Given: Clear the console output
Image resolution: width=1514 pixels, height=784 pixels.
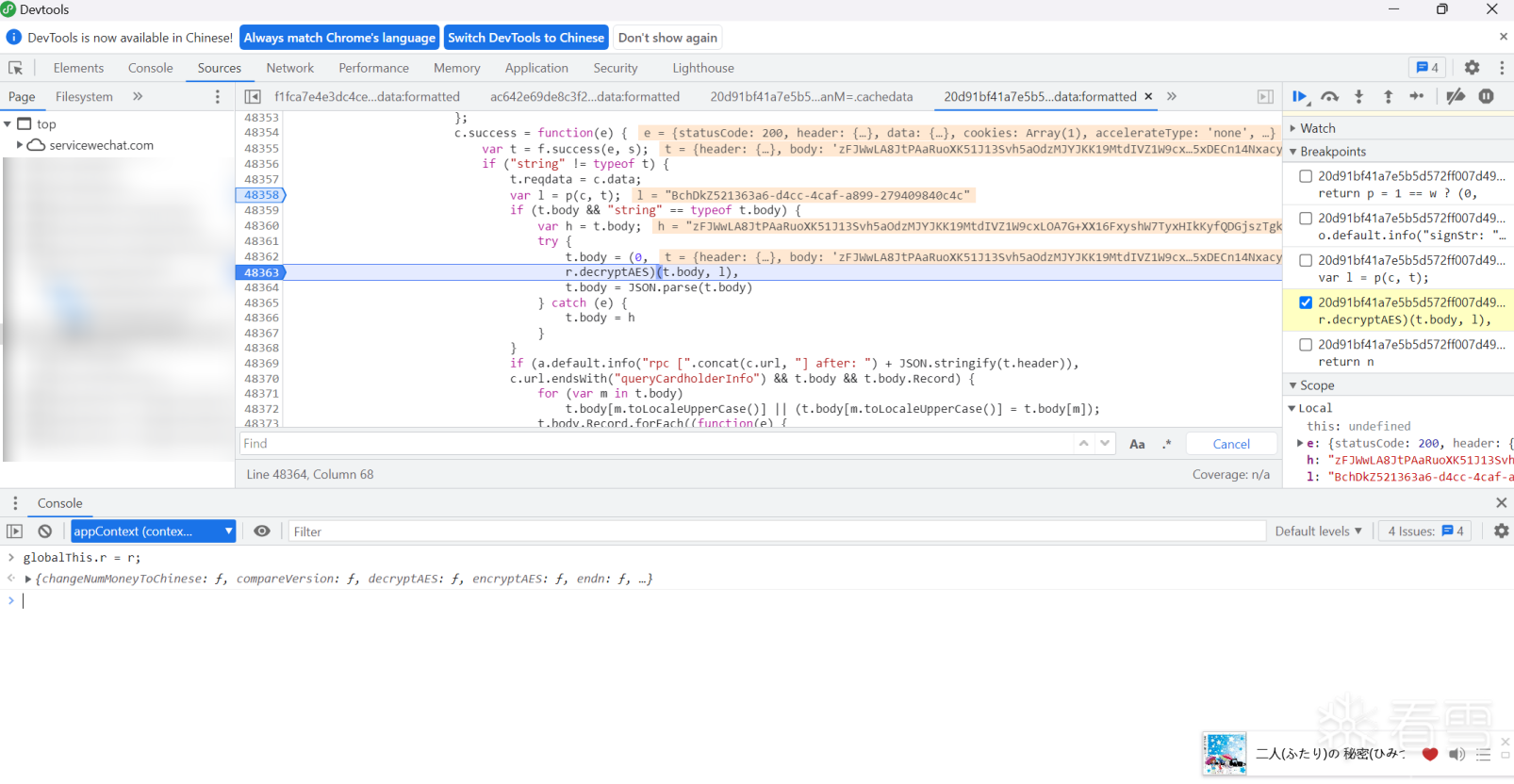Looking at the screenshot, I should click(x=44, y=531).
